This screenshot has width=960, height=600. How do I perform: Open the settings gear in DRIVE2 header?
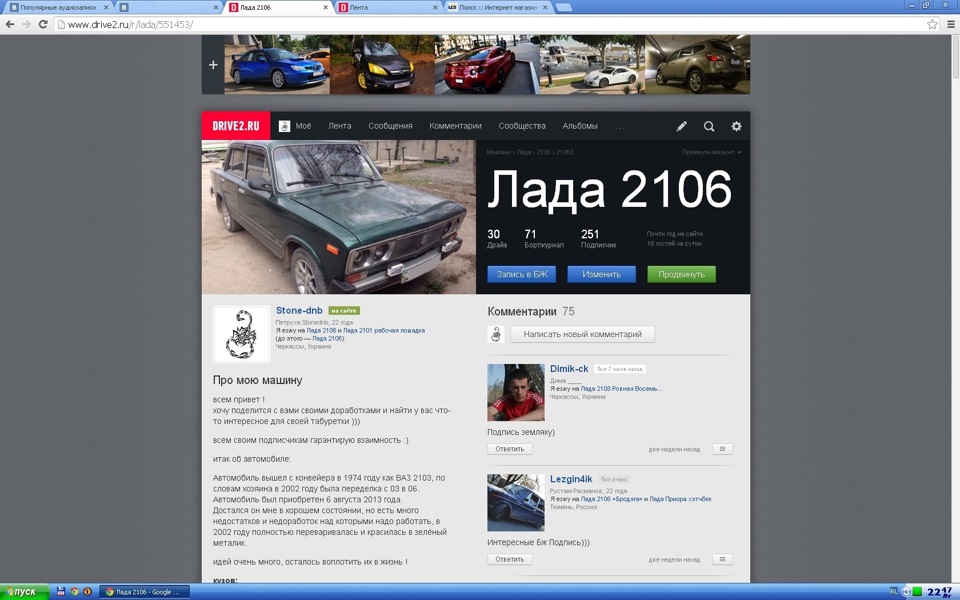736,126
